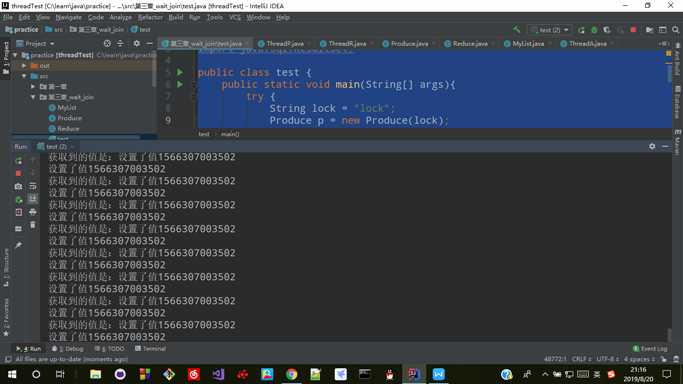Toggle the Favorites side tool window tab
The image size is (683, 384).
6,317
